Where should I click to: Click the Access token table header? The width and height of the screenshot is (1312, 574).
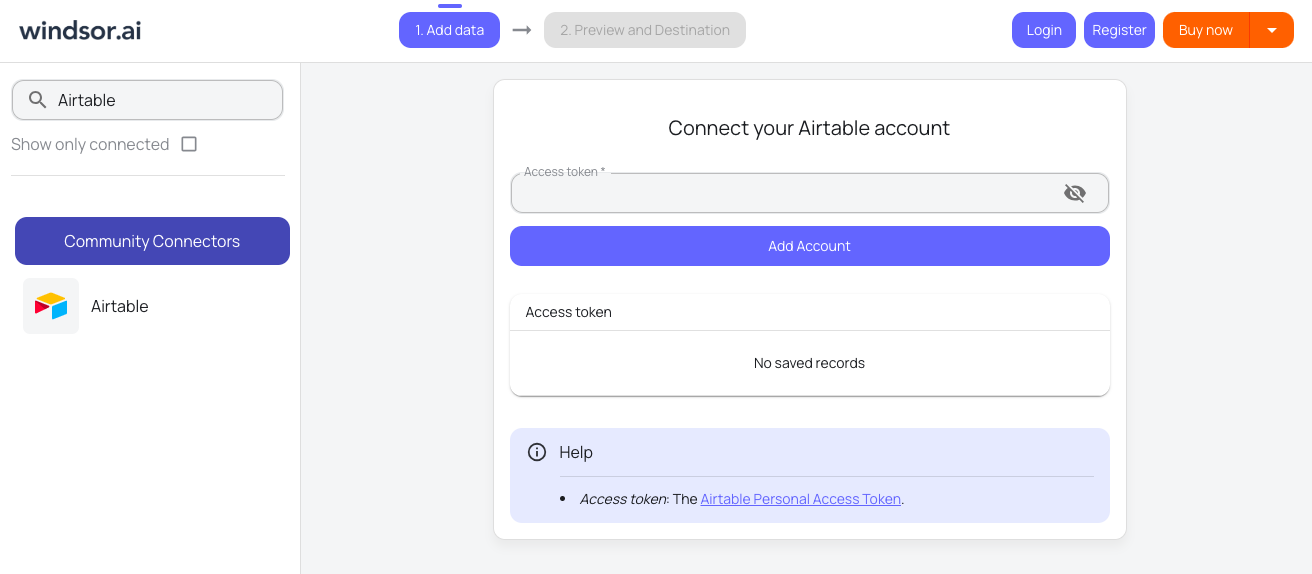(569, 312)
